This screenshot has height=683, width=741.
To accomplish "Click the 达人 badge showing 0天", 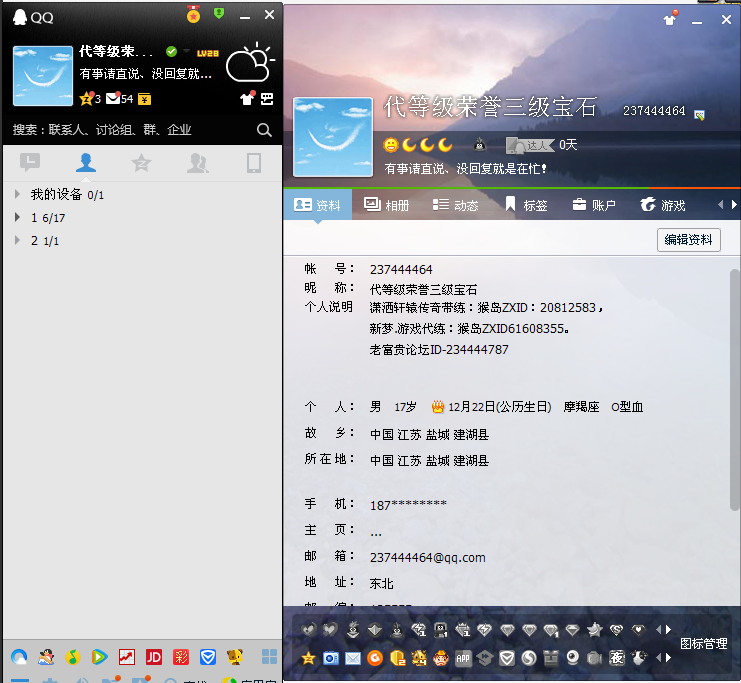I will [x=530, y=145].
